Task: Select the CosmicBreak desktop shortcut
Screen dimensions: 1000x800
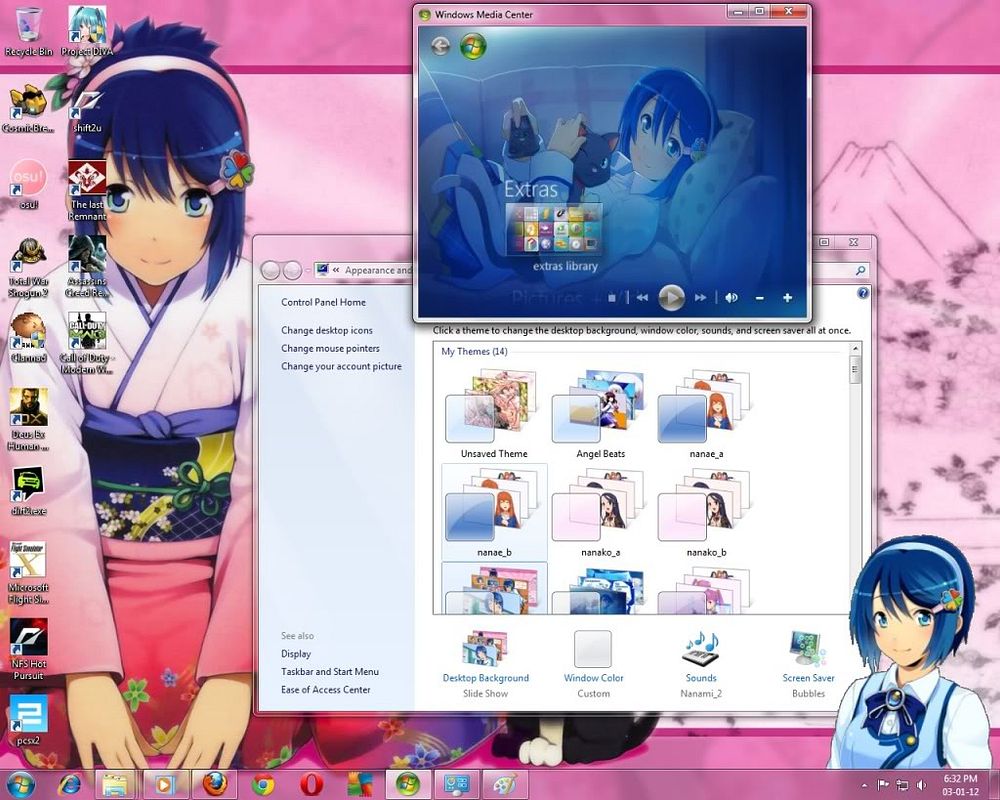Action: pos(28,108)
